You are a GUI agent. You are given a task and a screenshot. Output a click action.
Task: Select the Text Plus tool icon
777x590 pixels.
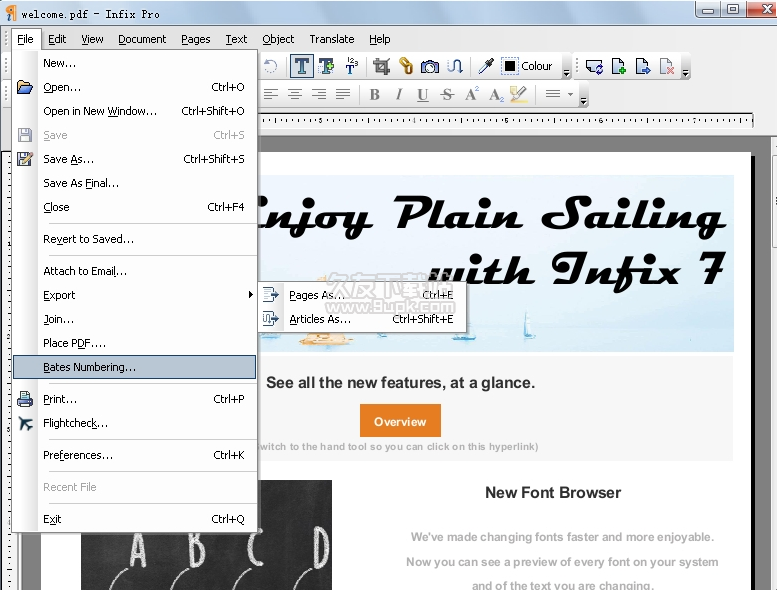(326, 66)
